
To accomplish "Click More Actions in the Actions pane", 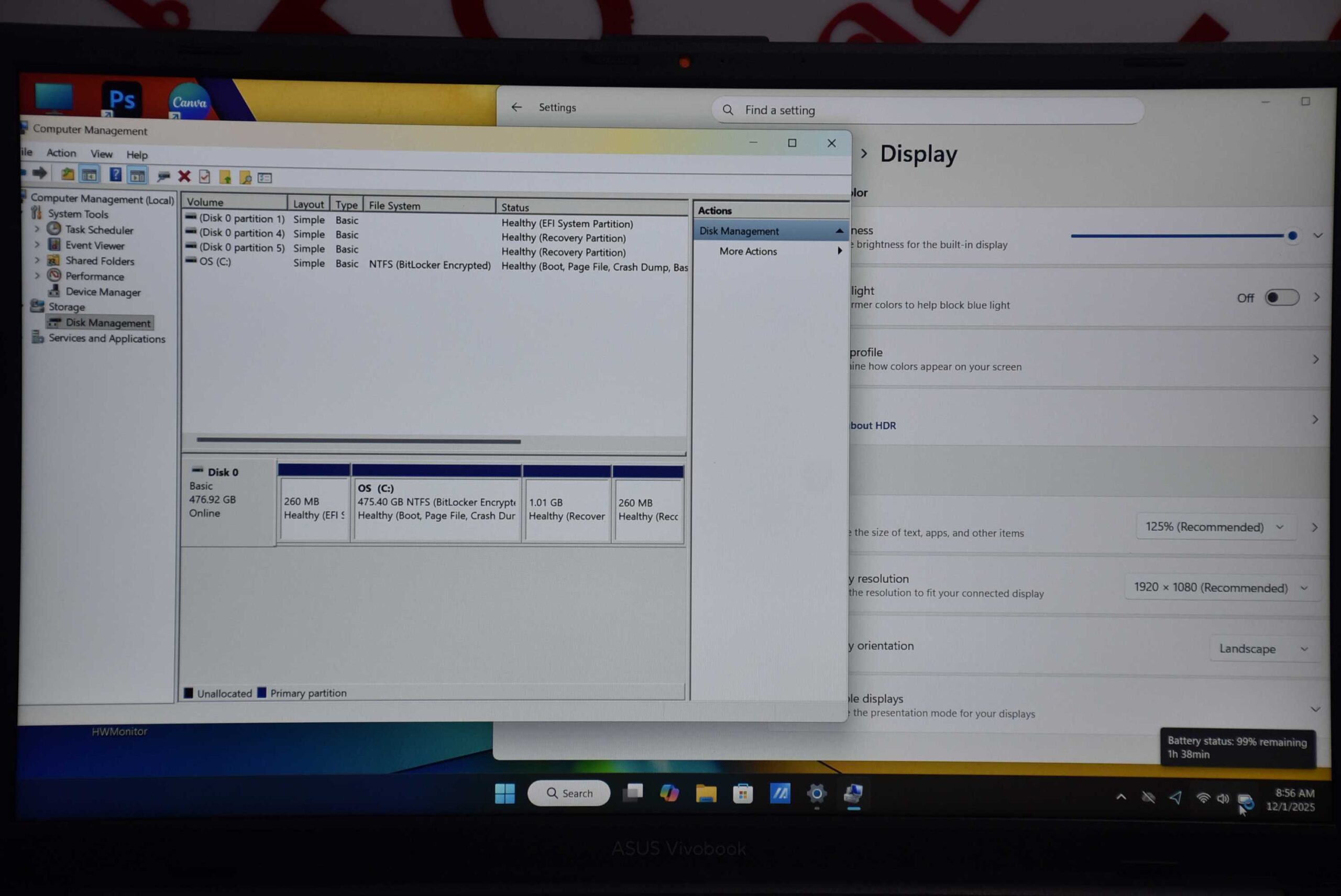I will tap(748, 251).
